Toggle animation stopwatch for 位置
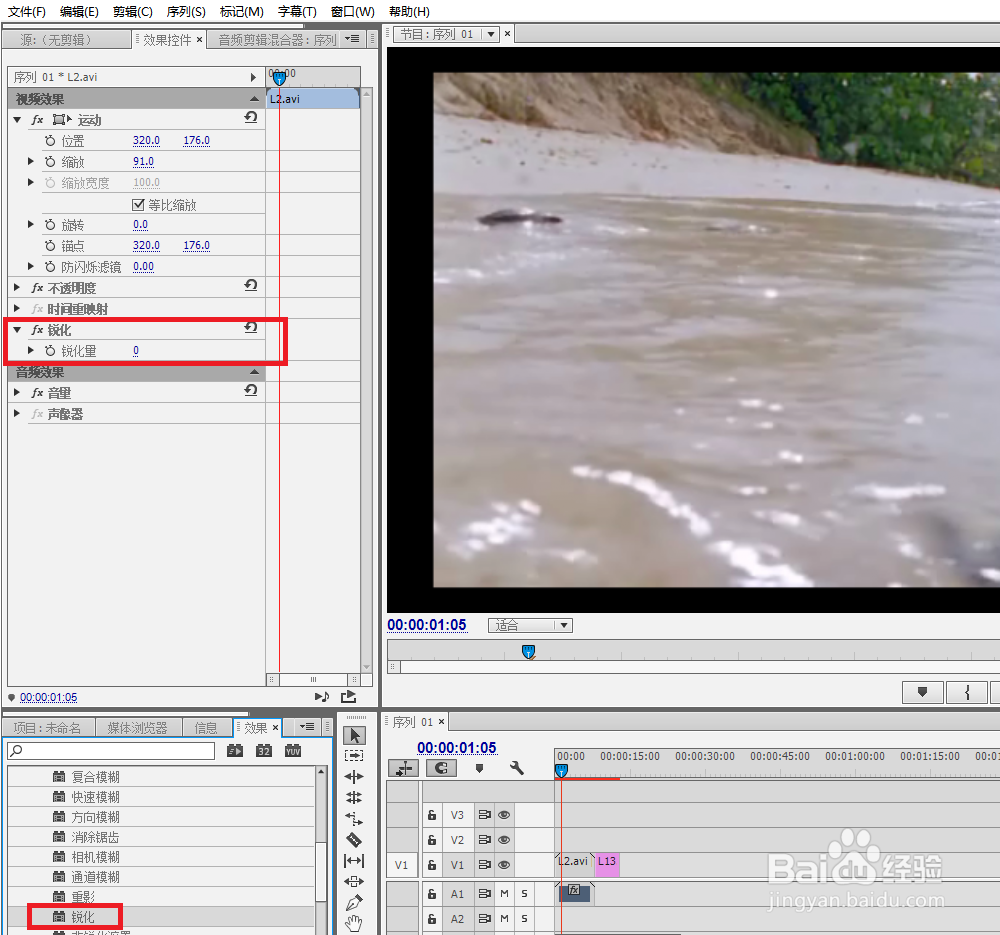The width and height of the screenshot is (1000, 935). pyautogui.click(x=50, y=140)
